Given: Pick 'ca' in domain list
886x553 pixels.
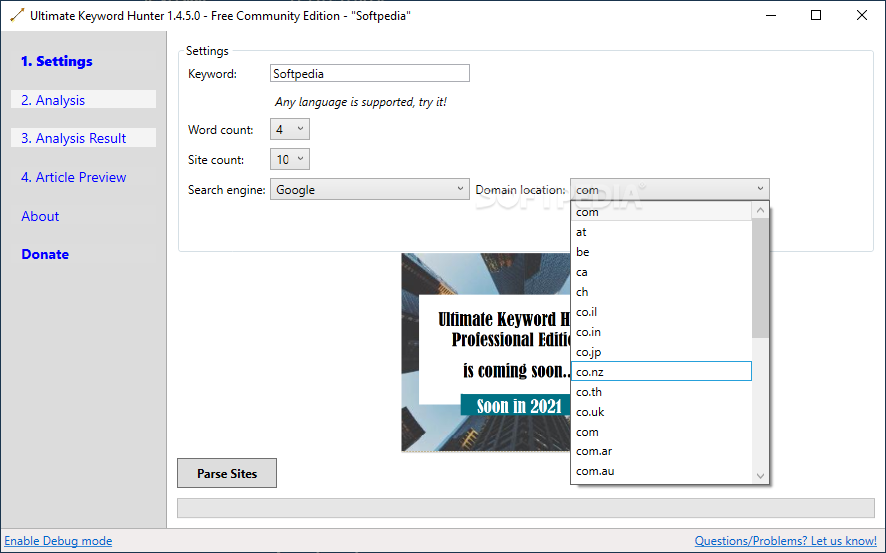Looking at the screenshot, I should [662, 272].
